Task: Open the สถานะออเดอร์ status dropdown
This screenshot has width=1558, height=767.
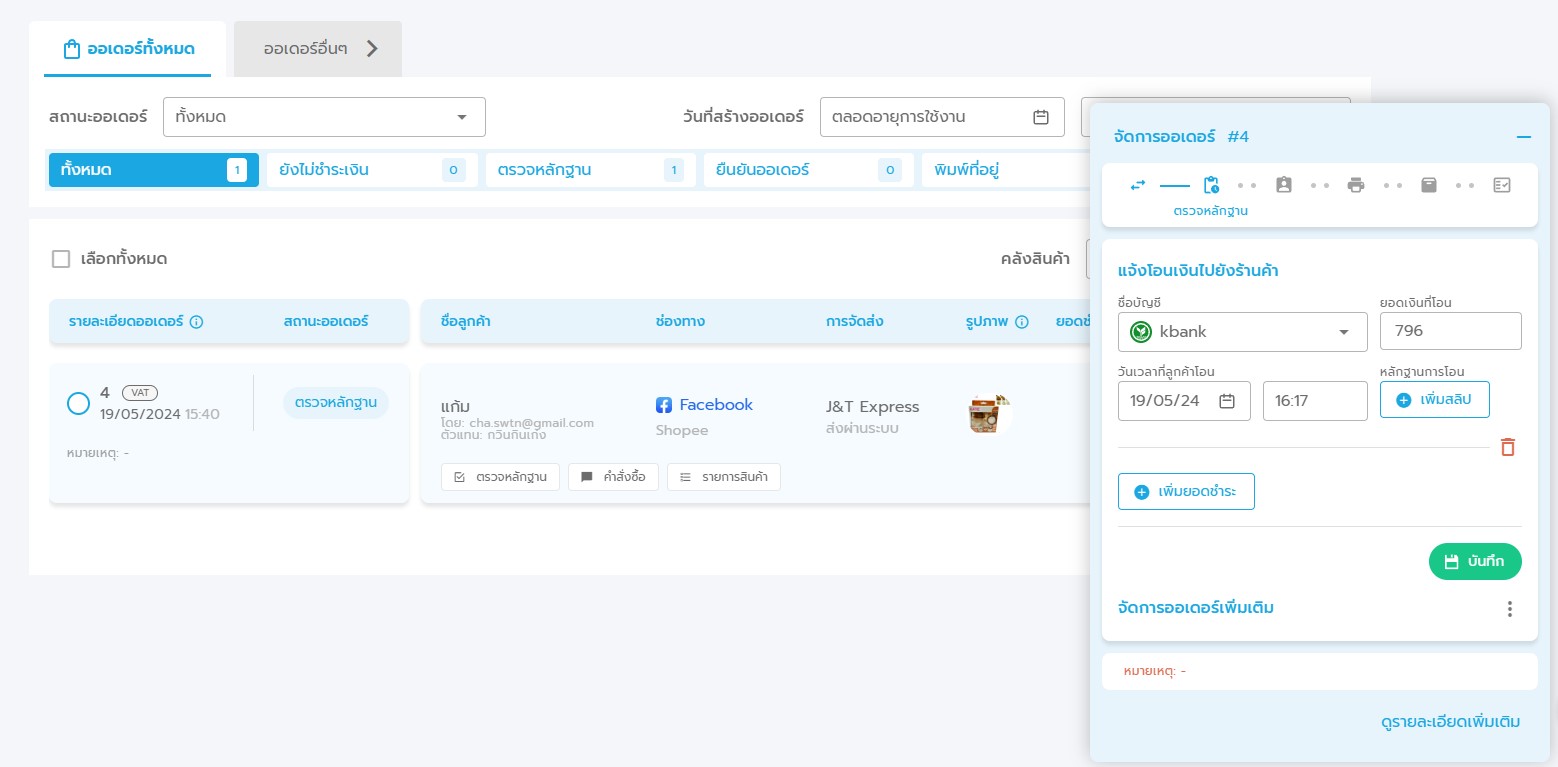Action: [x=324, y=117]
